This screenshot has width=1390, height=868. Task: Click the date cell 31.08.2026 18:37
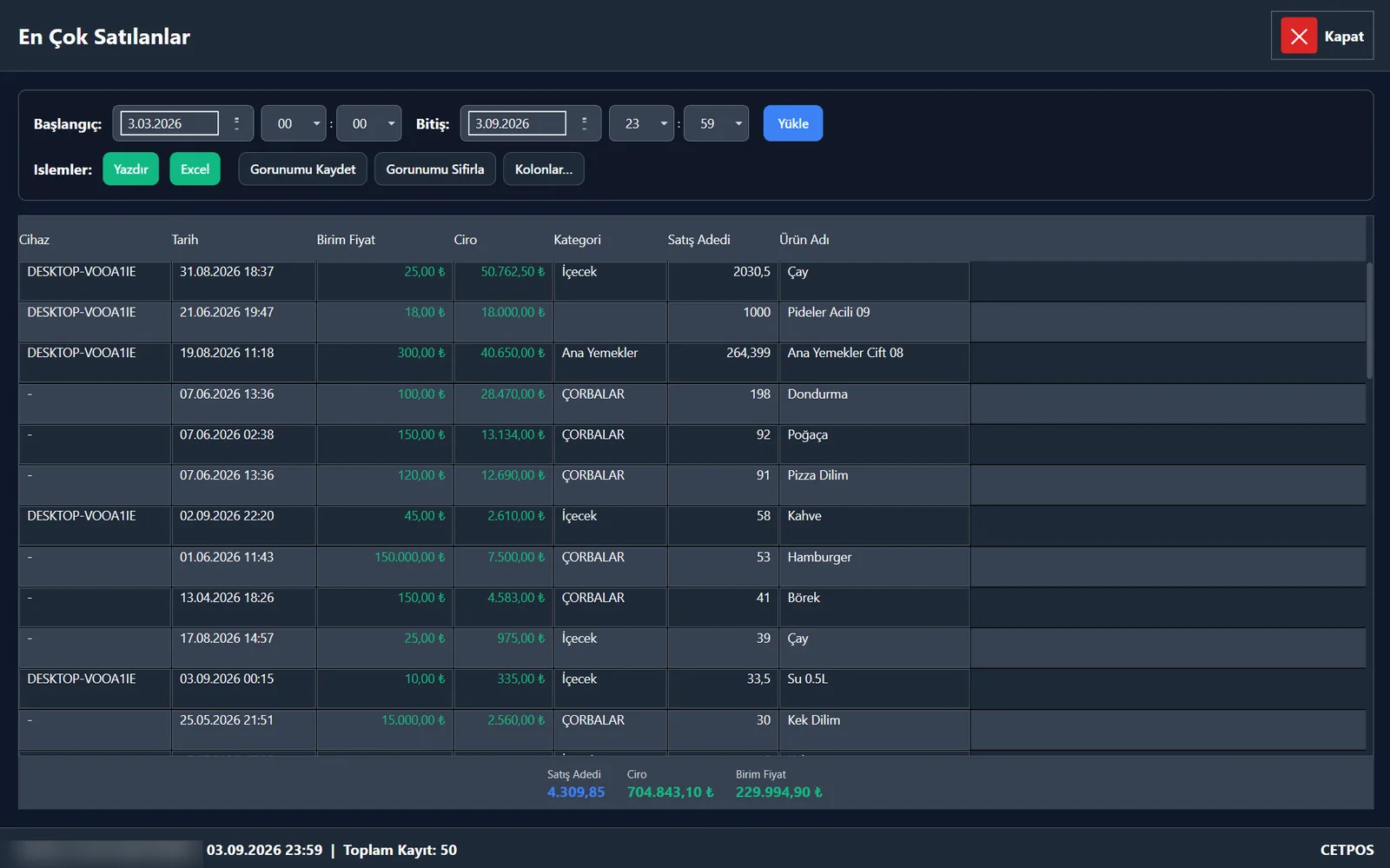click(x=243, y=281)
